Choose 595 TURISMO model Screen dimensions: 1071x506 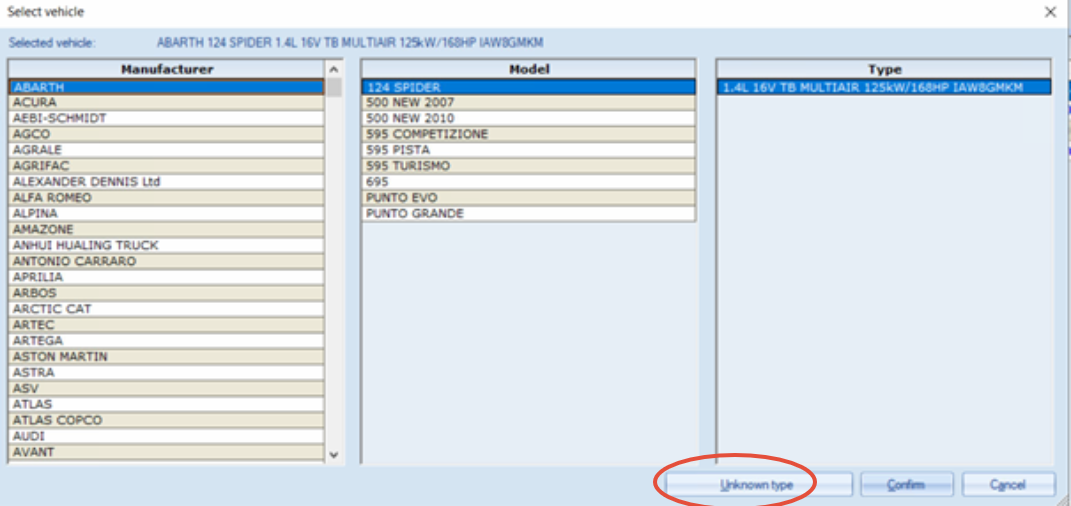(529, 166)
